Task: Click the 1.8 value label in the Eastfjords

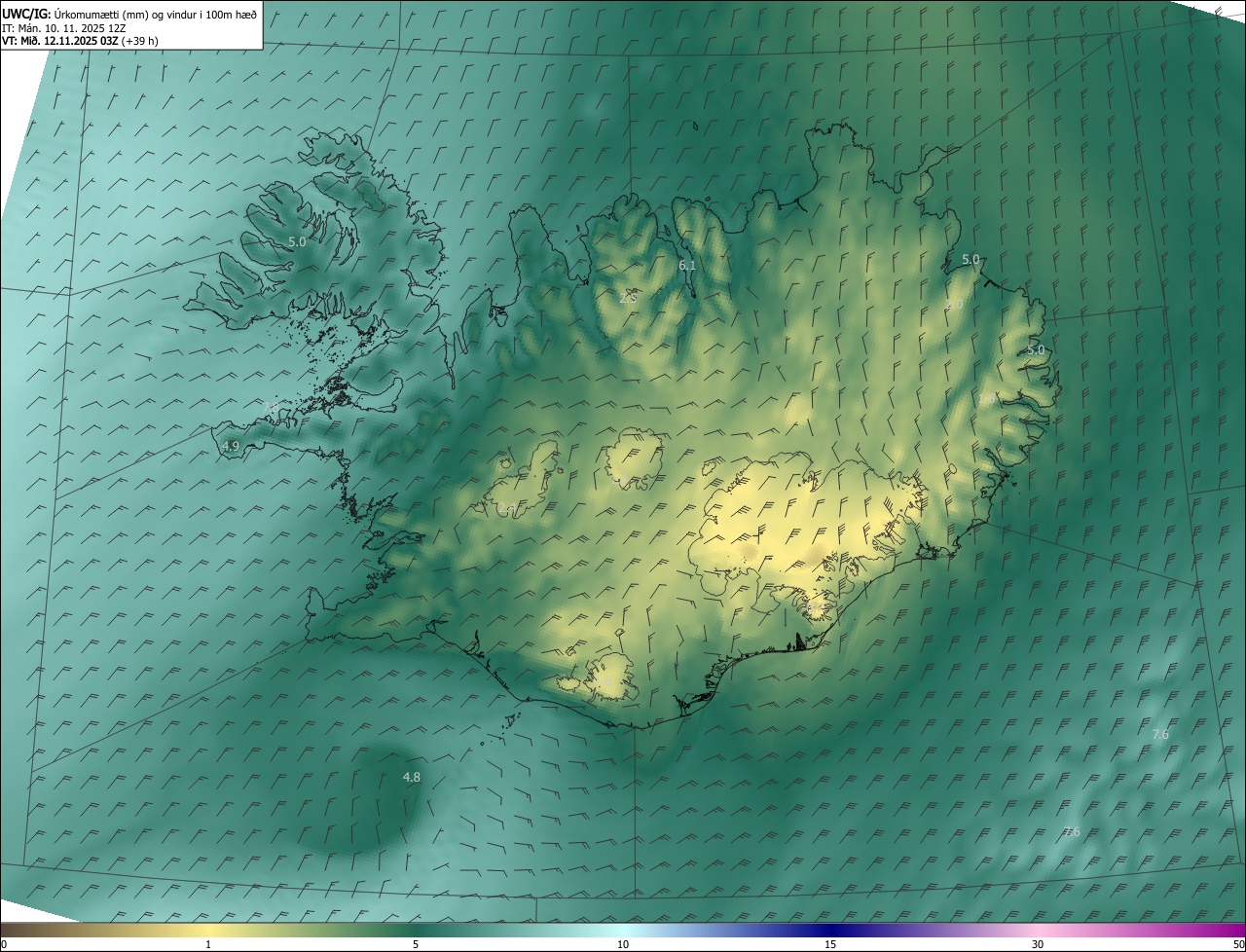Action: point(986,399)
